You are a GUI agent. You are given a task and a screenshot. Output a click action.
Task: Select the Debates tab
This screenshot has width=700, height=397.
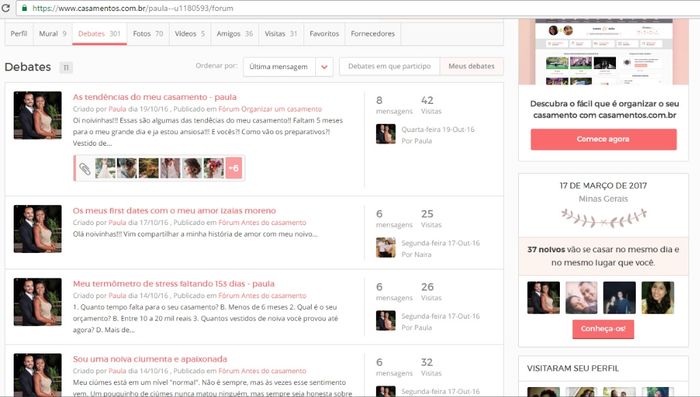click(99, 33)
